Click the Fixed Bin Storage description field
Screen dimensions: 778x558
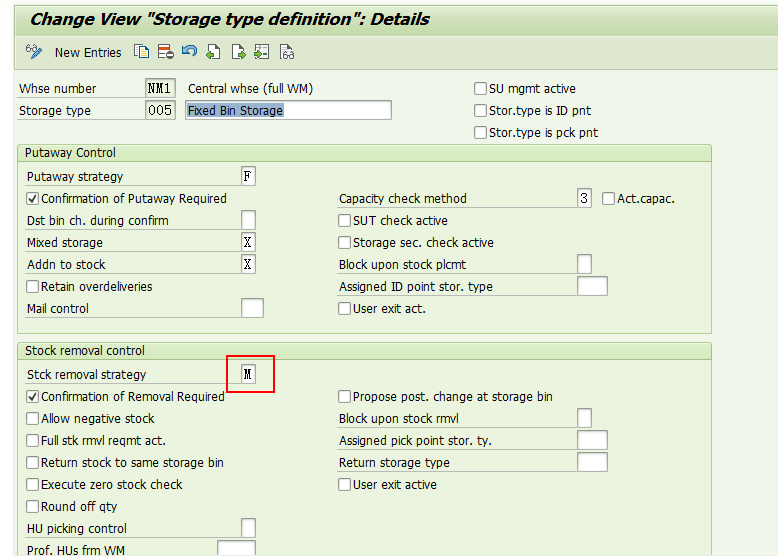pyautogui.click(x=288, y=110)
